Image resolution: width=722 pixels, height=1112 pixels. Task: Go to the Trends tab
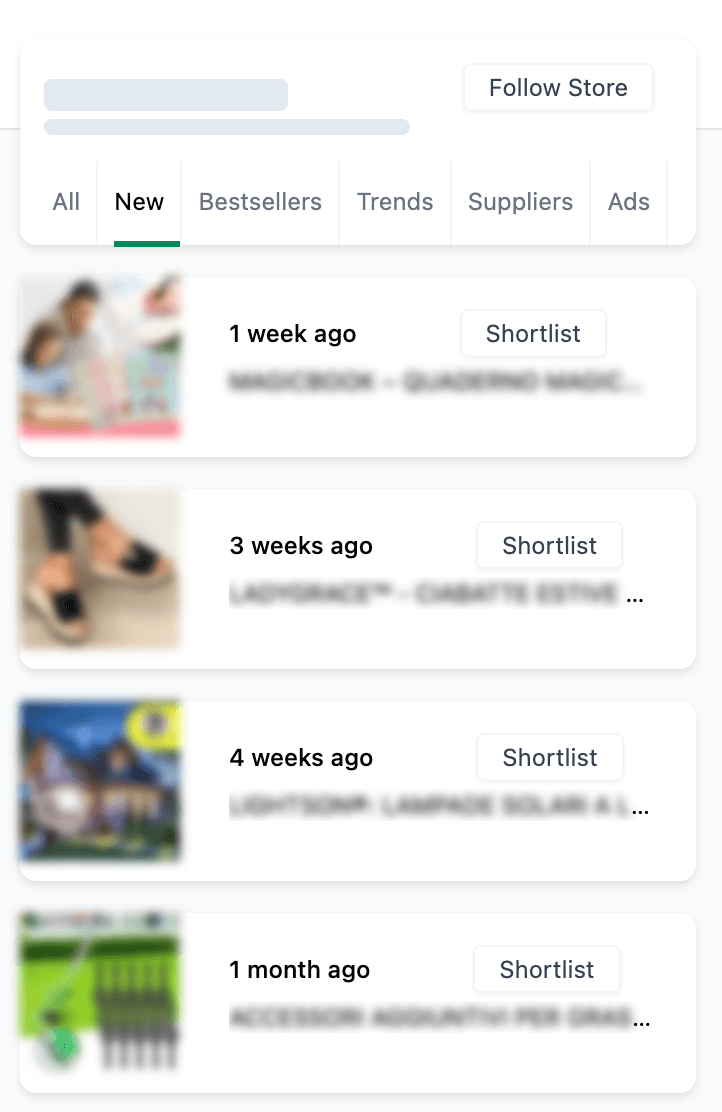click(395, 202)
